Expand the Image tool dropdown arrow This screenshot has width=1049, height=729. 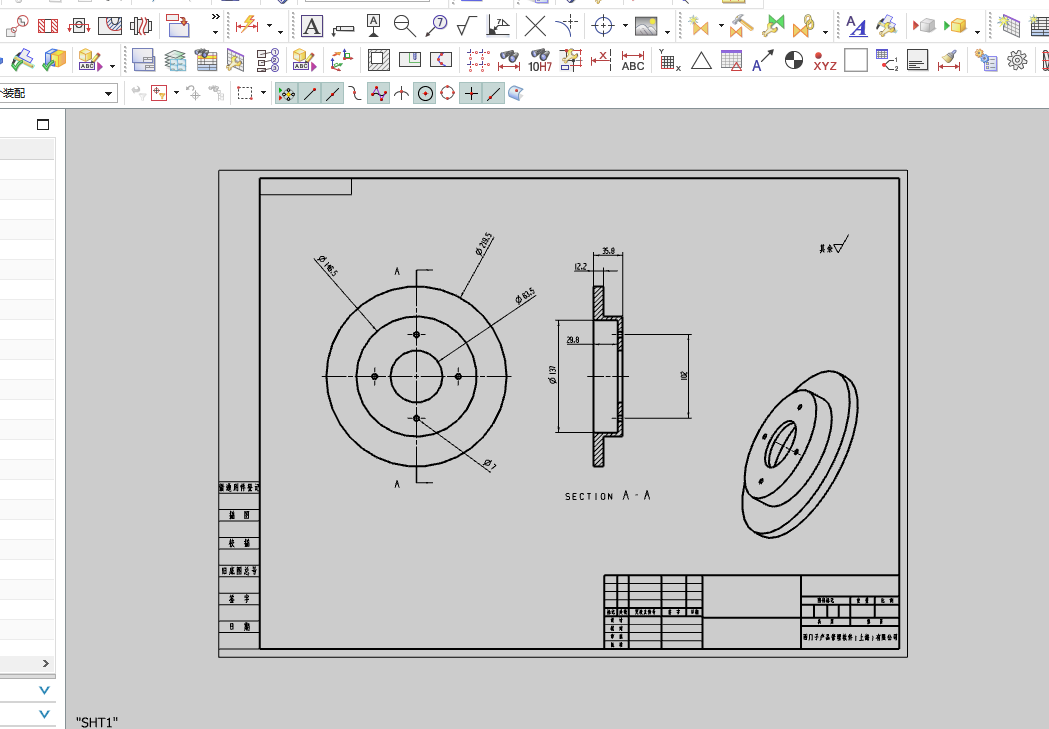click(668, 31)
